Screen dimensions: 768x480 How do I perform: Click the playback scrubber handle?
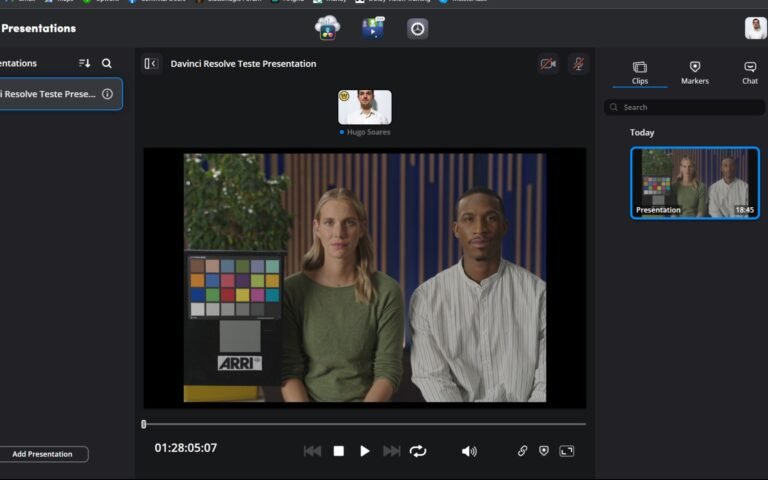coord(144,424)
